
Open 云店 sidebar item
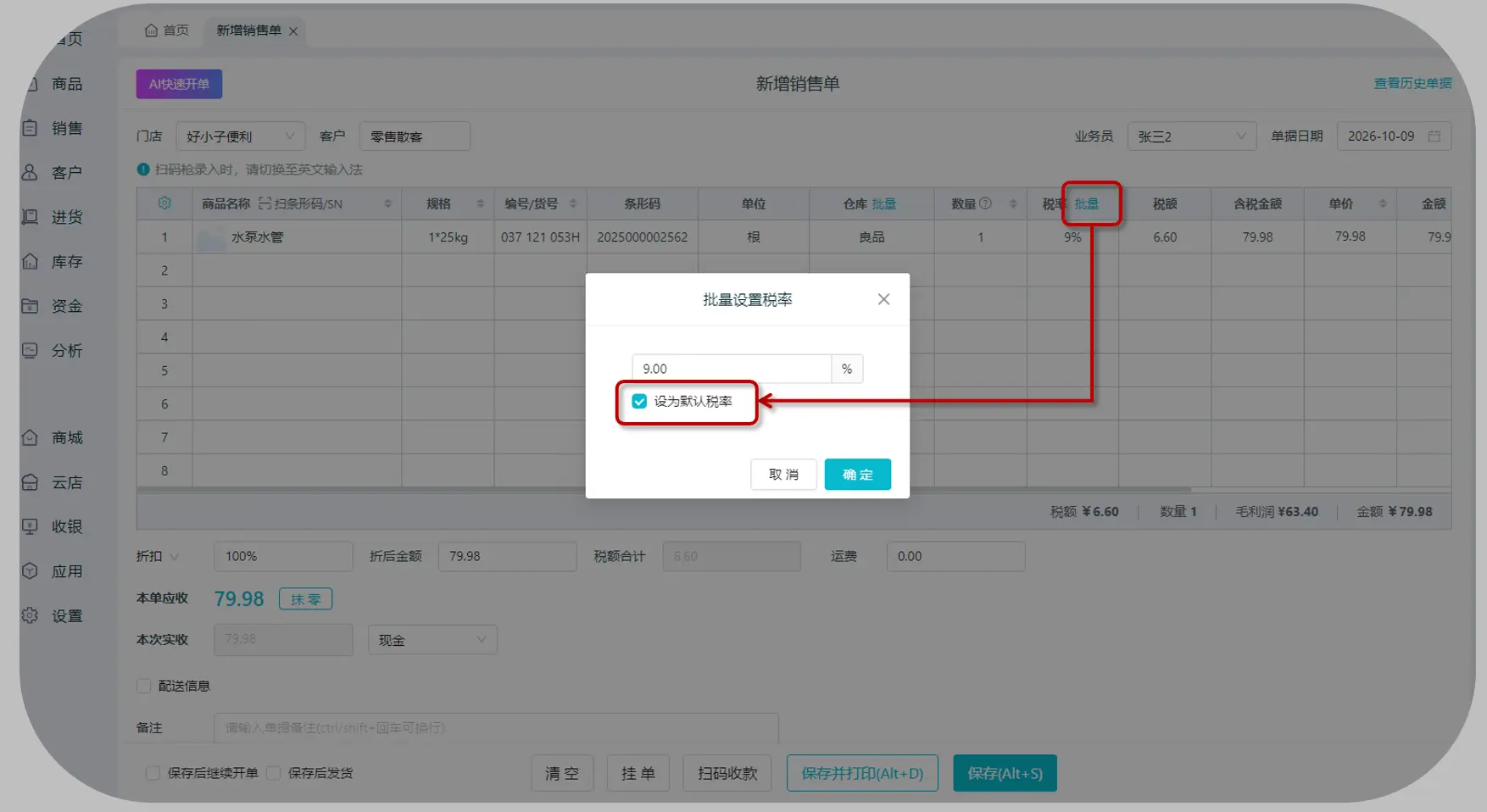coord(52,482)
